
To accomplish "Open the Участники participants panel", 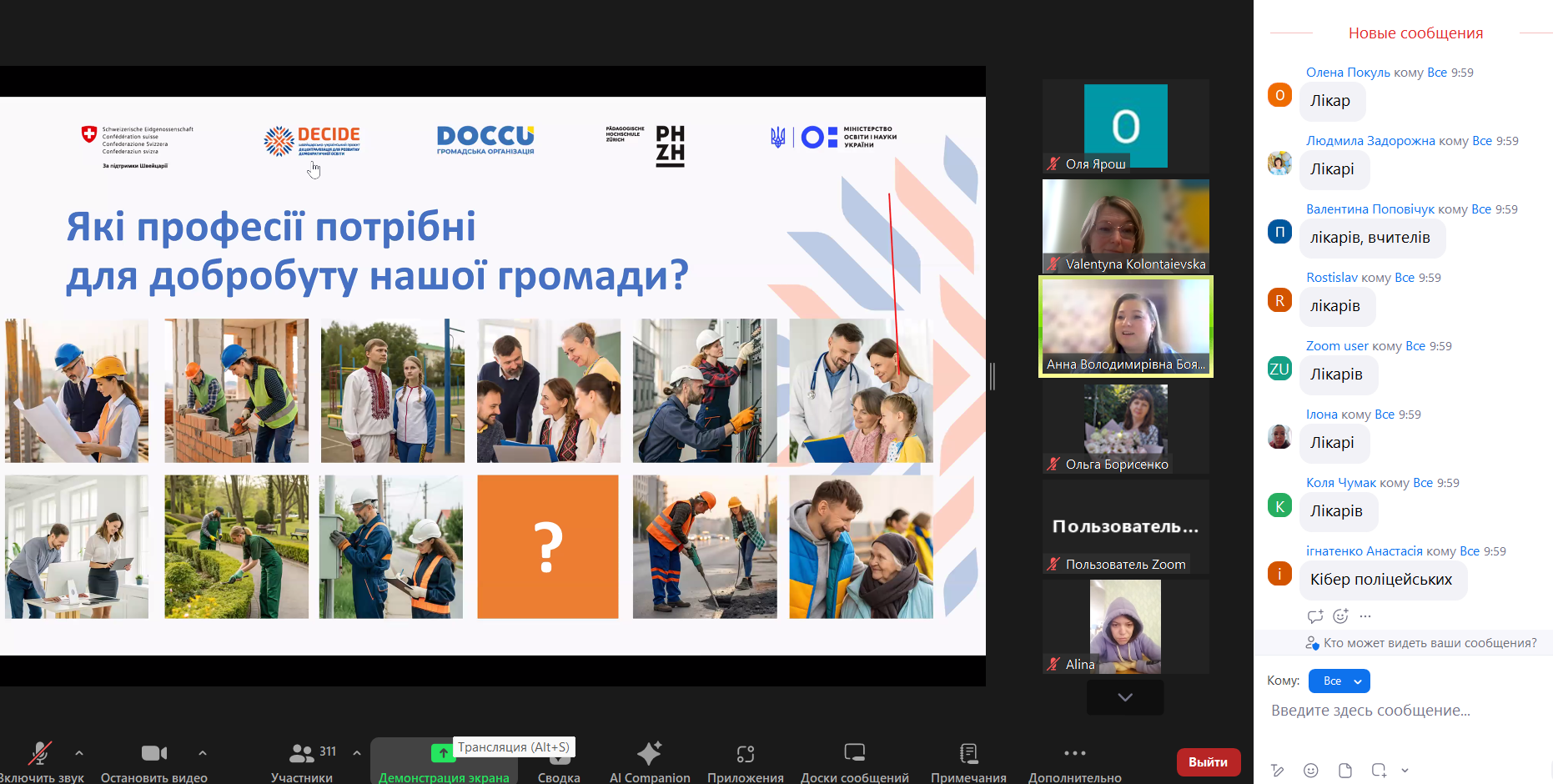I will 302,761.
